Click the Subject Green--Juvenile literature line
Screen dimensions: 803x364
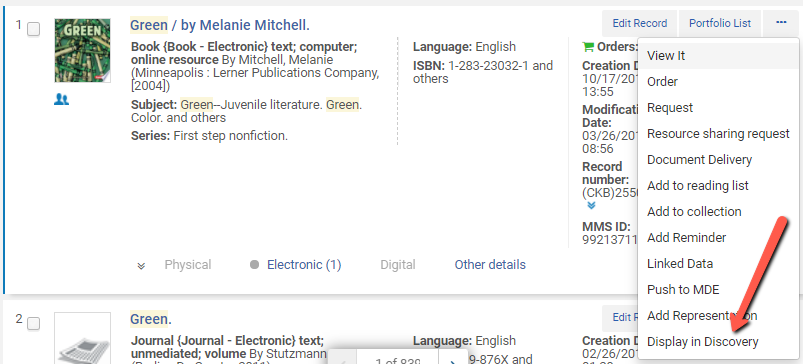(x=246, y=112)
